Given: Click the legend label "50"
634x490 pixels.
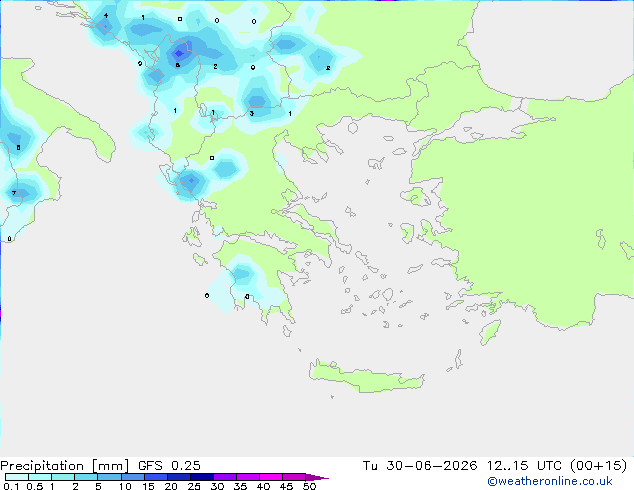Looking at the screenshot, I should [x=309, y=486].
